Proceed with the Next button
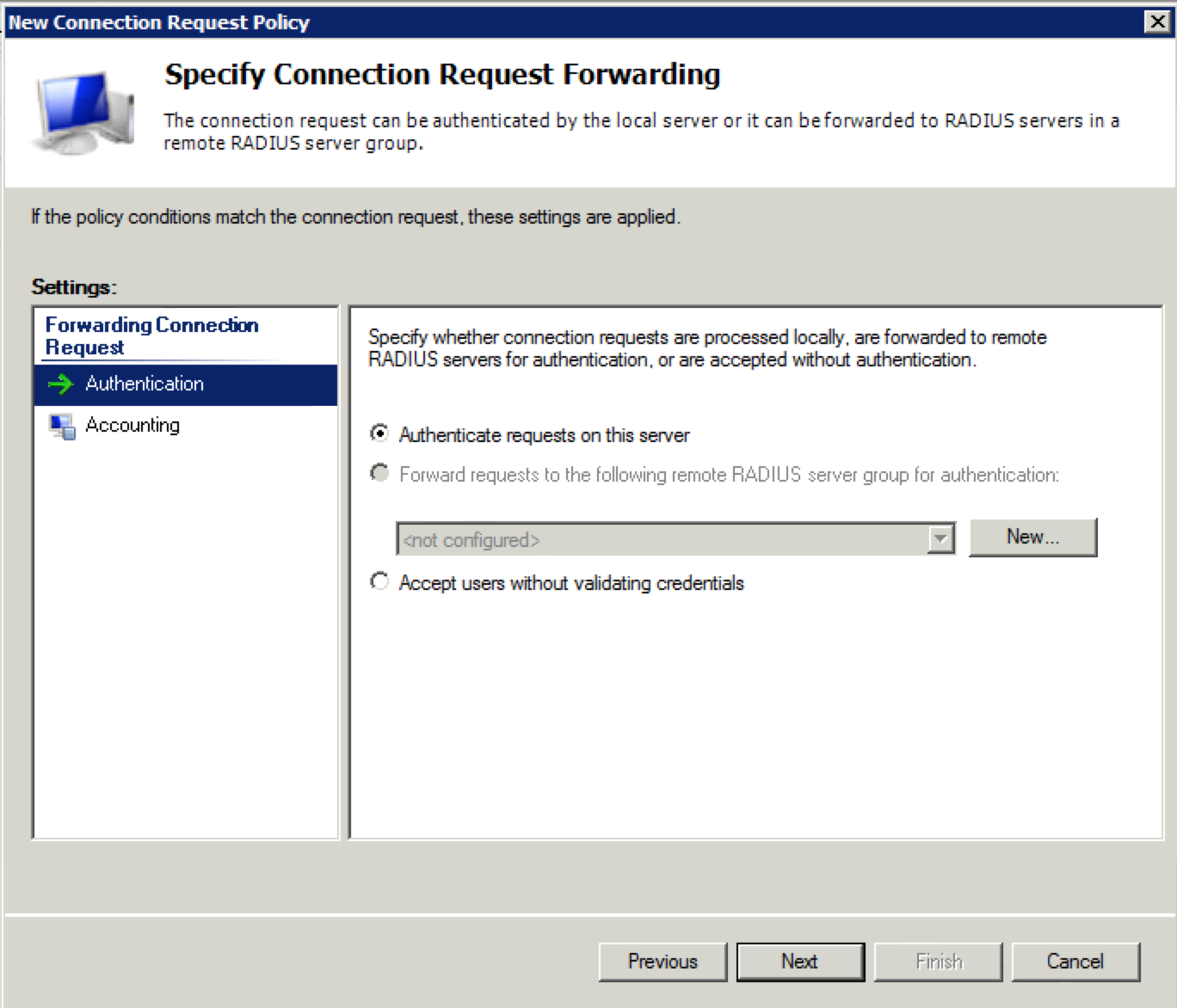The width and height of the screenshot is (1177, 1008). (800, 962)
